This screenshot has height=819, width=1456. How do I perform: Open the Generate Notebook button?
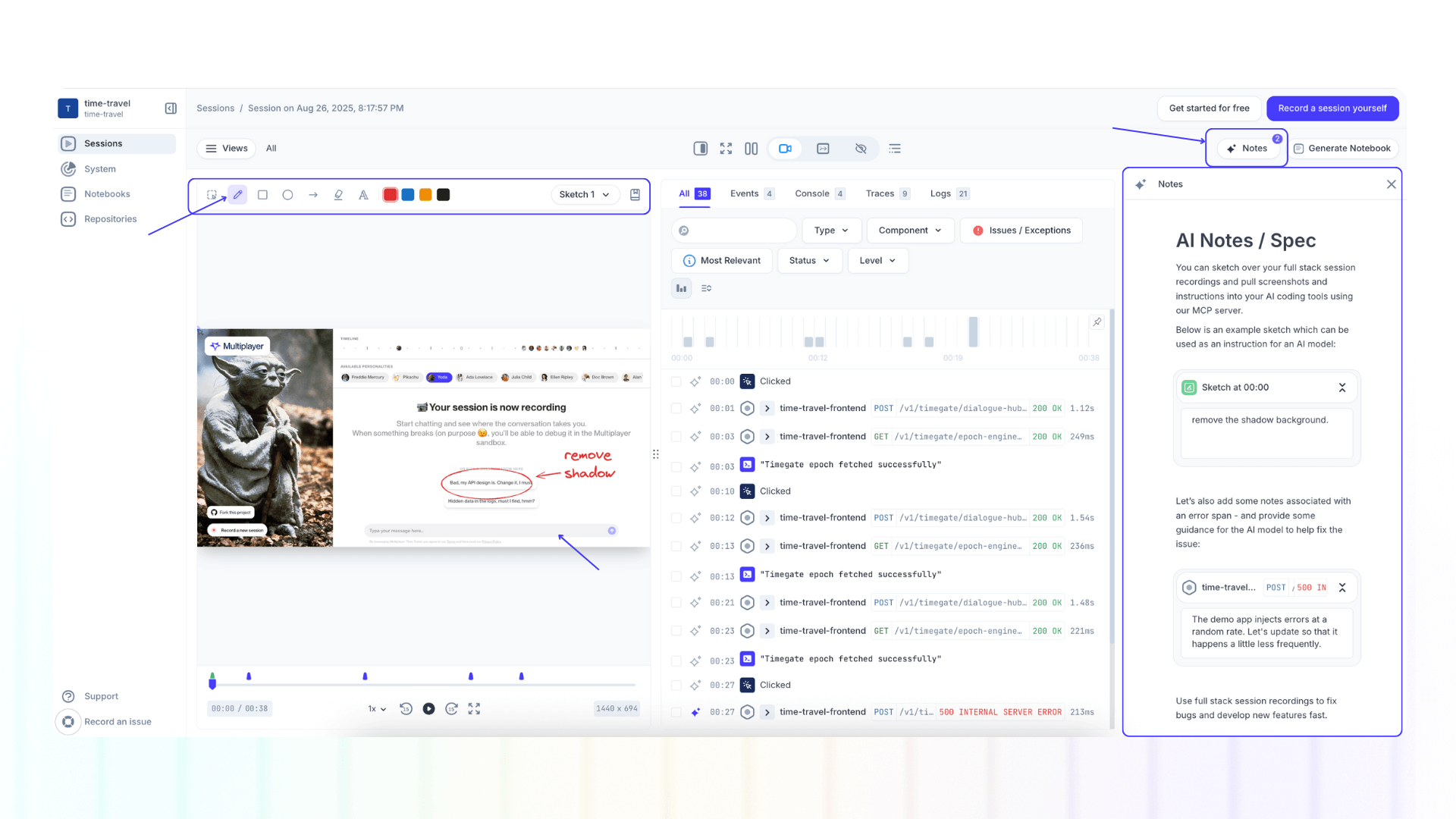1343,148
